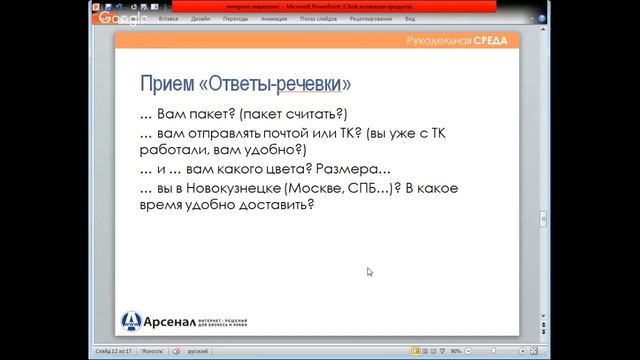The image size is (640, 360).
Task: Click the scrollbar down arrow
Action: click(543, 316)
